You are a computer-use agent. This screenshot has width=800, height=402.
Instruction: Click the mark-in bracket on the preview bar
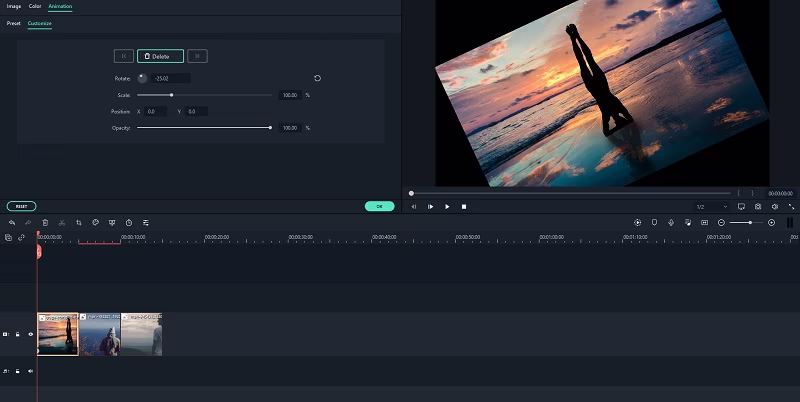738,193
